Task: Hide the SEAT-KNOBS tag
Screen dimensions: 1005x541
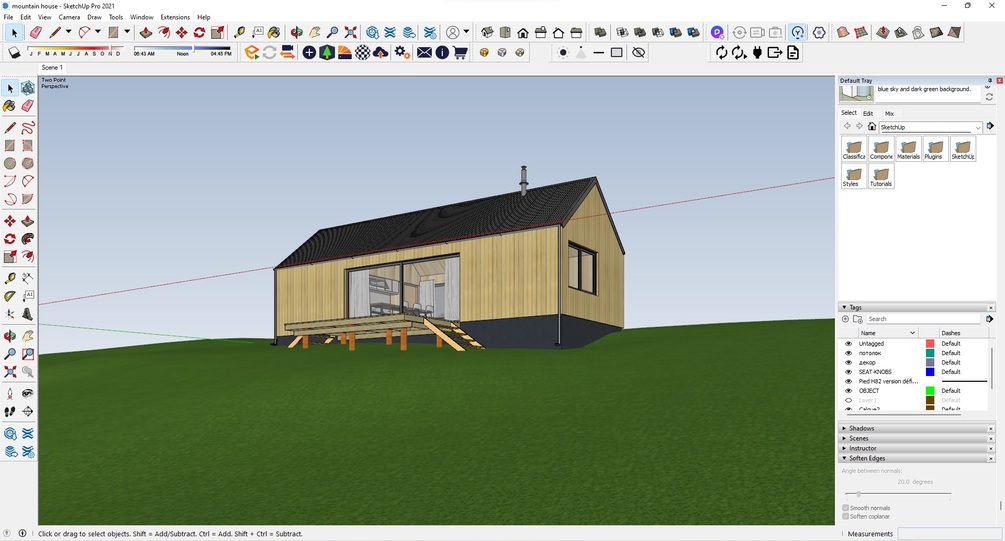Action: tap(849, 372)
